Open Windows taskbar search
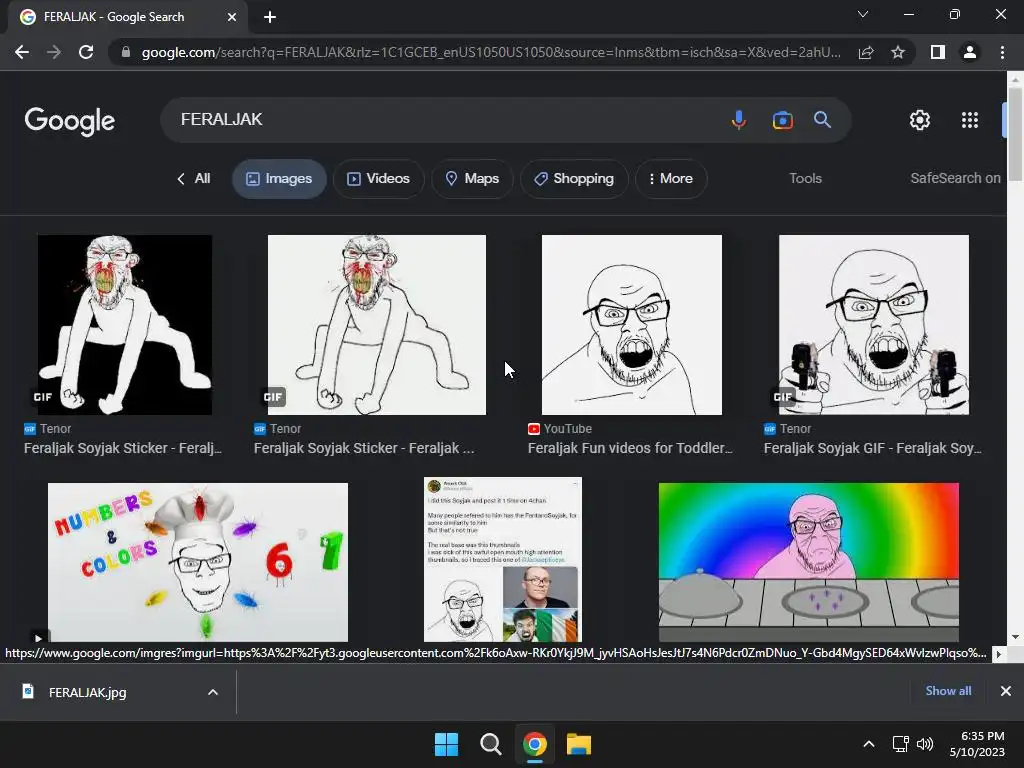Viewport: 1024px width, 768px height. click(490, 744)
